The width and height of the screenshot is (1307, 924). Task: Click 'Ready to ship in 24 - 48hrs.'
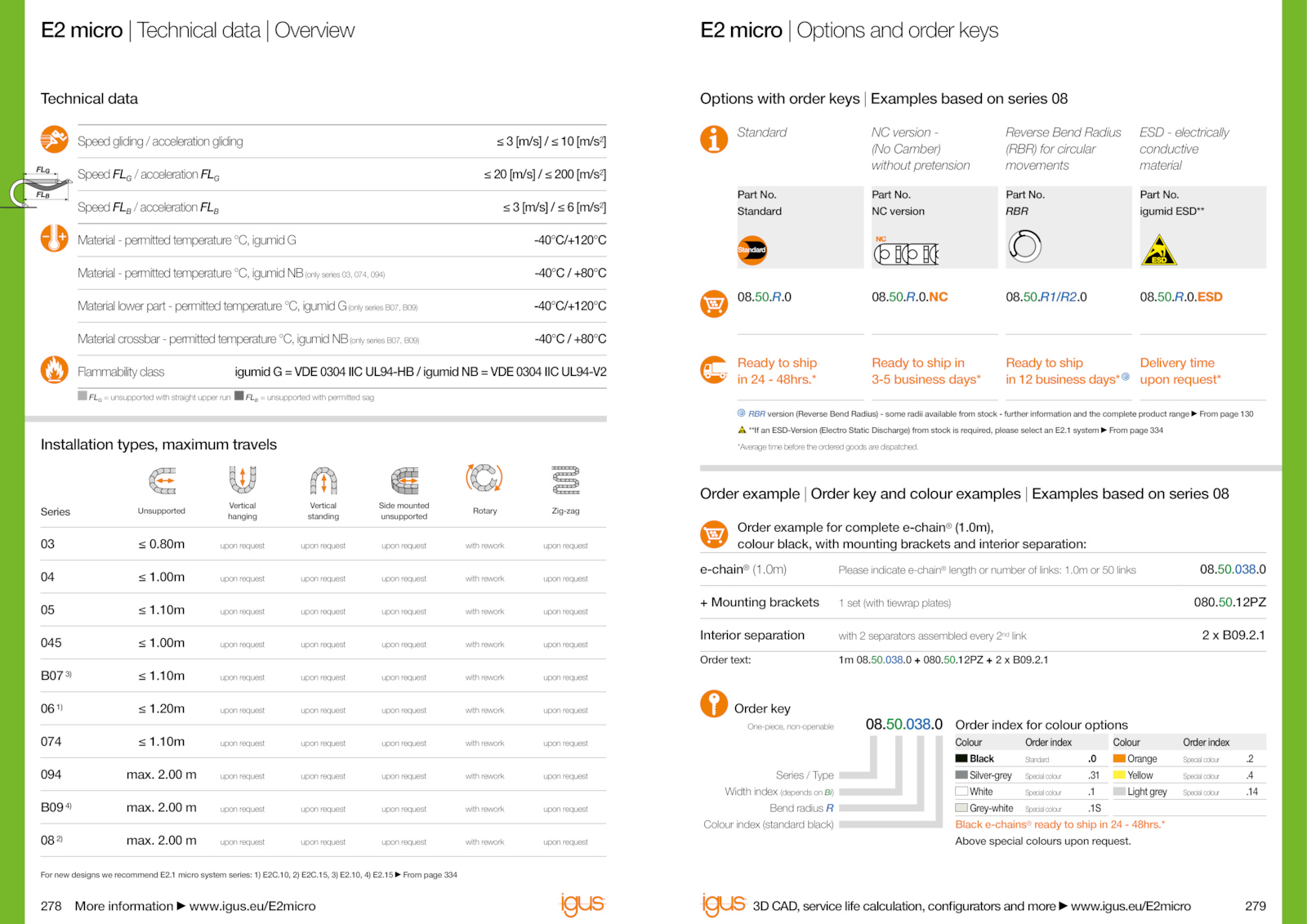point(777,371)
